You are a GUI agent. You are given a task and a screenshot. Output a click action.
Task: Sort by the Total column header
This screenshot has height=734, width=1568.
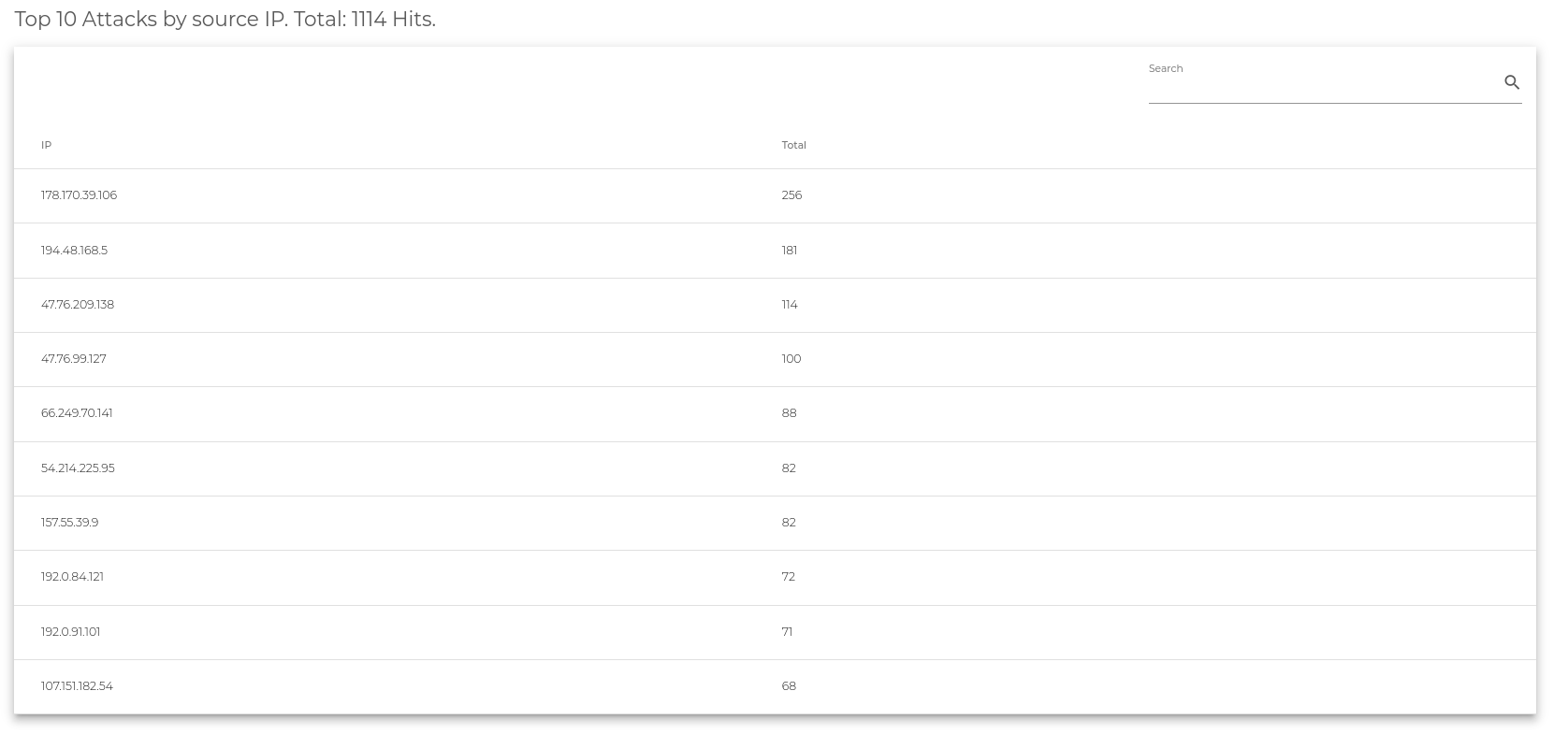tap(793, 145)
